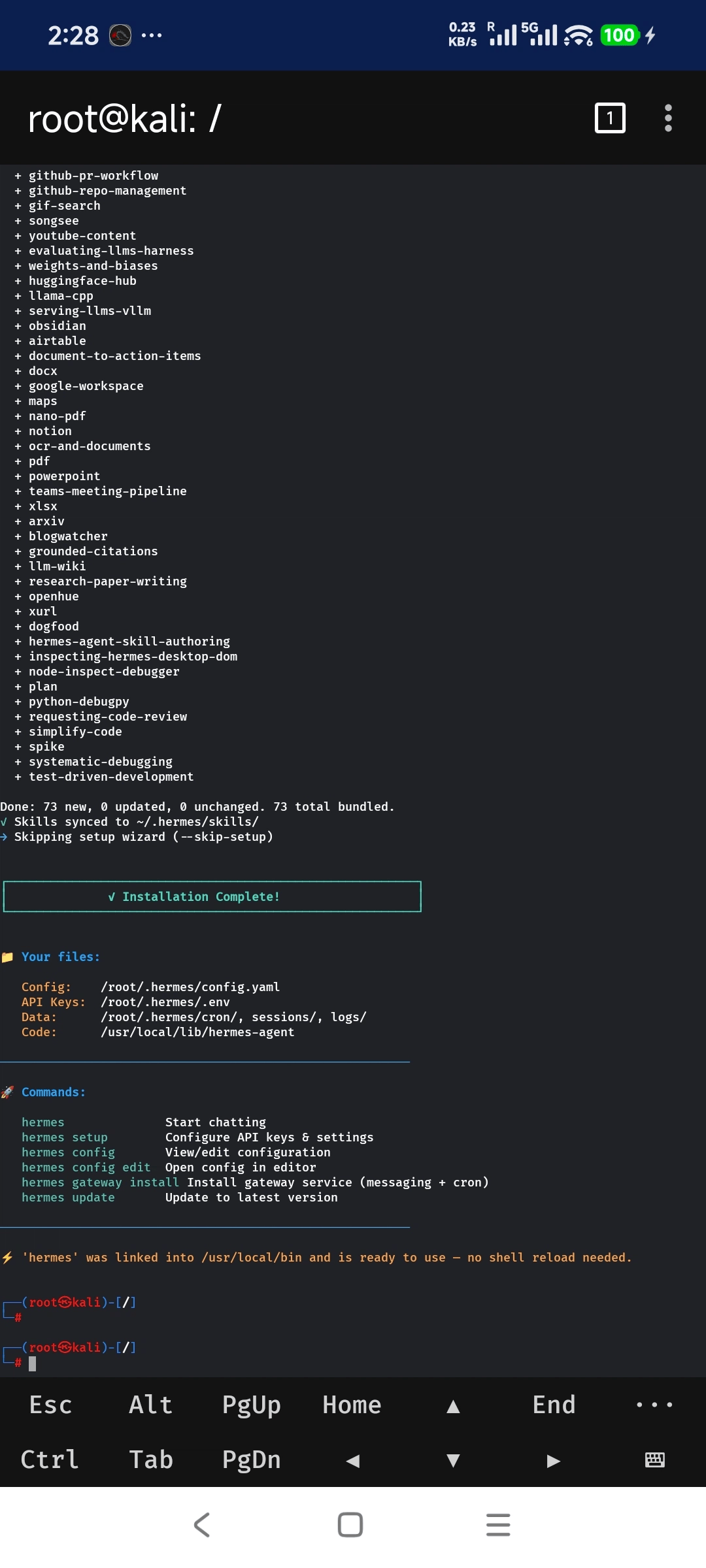The width and height of the screenshot is (706, 1568).
Task: Show the soft keyboard via keyboard icon
Action: coord(654,1460)
